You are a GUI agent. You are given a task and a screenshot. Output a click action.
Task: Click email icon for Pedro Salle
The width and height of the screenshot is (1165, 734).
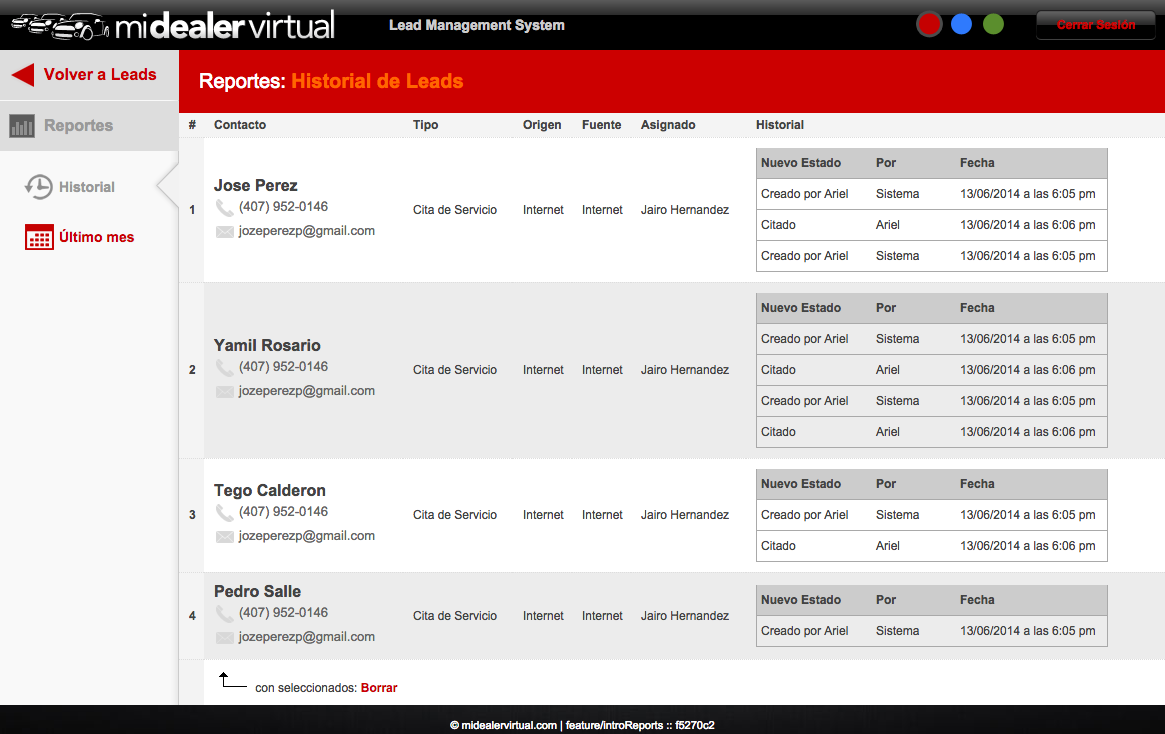(224, 637)
